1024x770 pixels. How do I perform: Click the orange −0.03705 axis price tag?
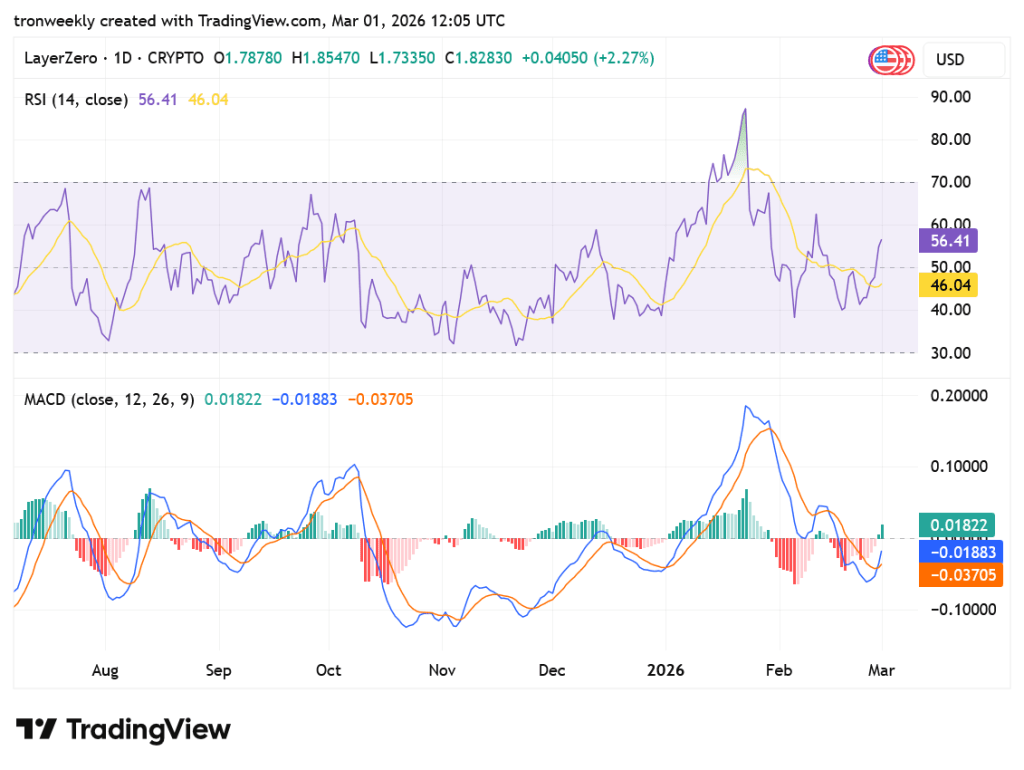(x=961, y=575)
